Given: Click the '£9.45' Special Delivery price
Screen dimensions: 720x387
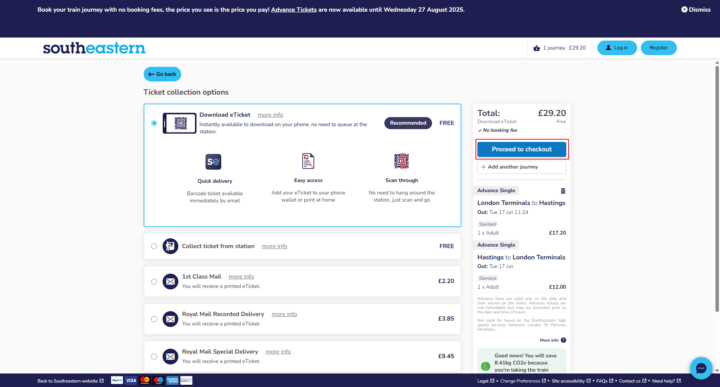Looking at the screenshot, I should 446,356.
